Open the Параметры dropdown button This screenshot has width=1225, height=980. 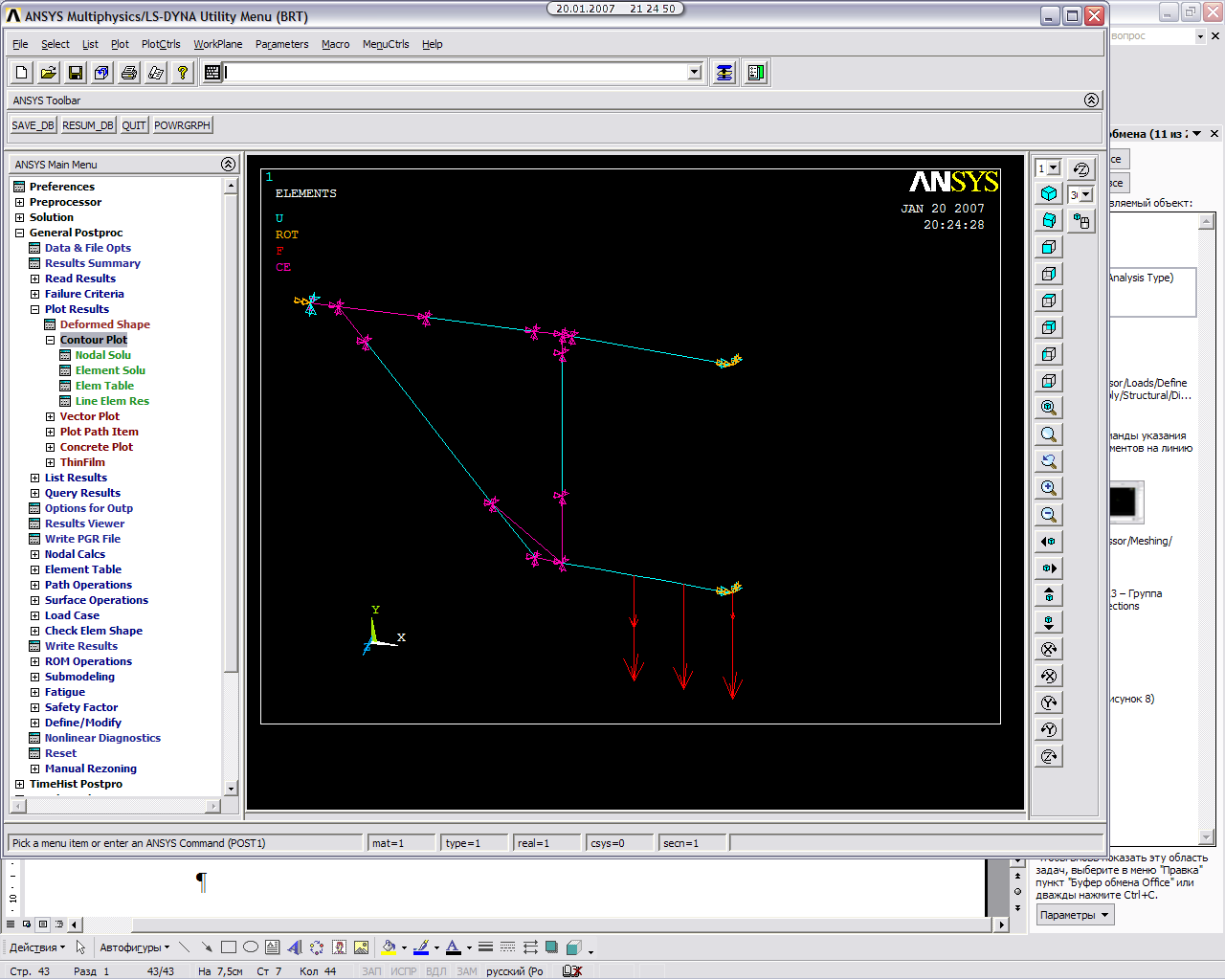pyautogui.click(x=1075, y=915)
